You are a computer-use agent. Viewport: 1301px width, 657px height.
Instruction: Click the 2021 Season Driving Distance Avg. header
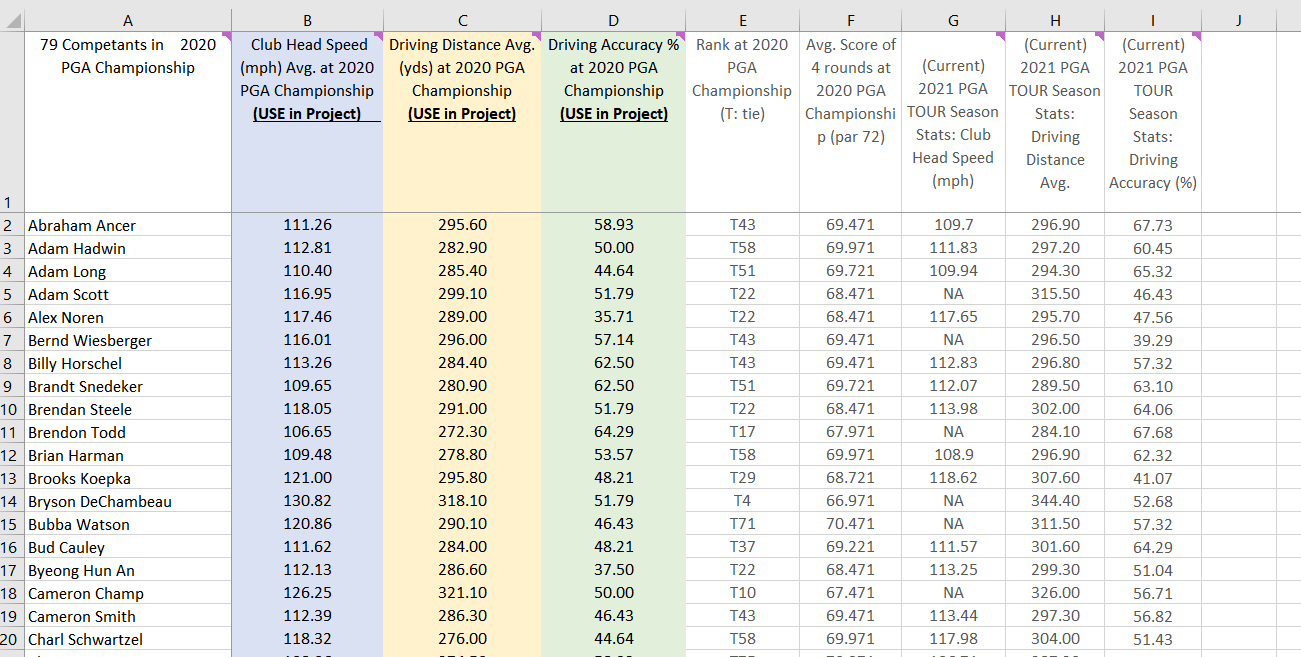(x=1055, y=122)
